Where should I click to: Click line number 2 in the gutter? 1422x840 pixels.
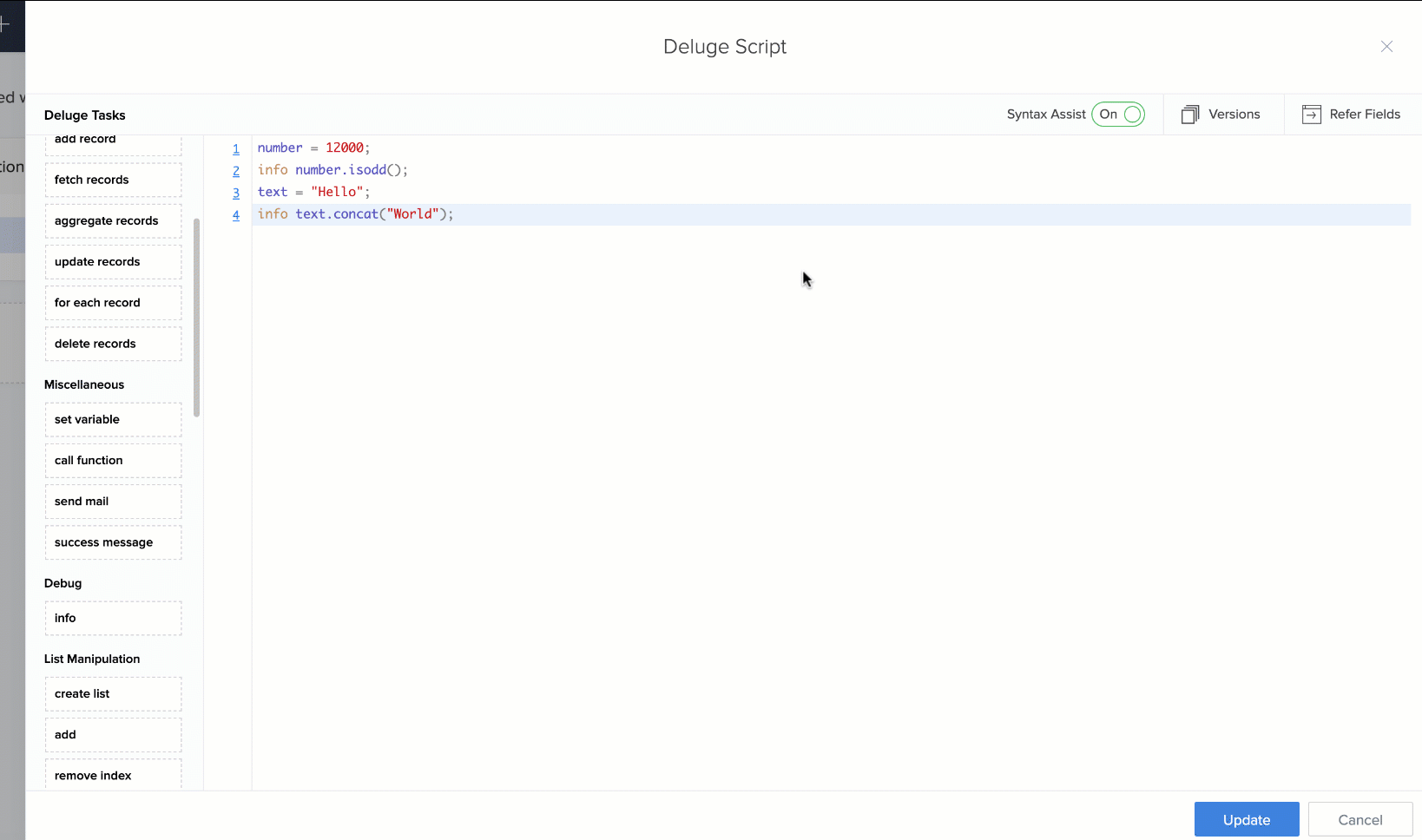[x=236, y=171]
